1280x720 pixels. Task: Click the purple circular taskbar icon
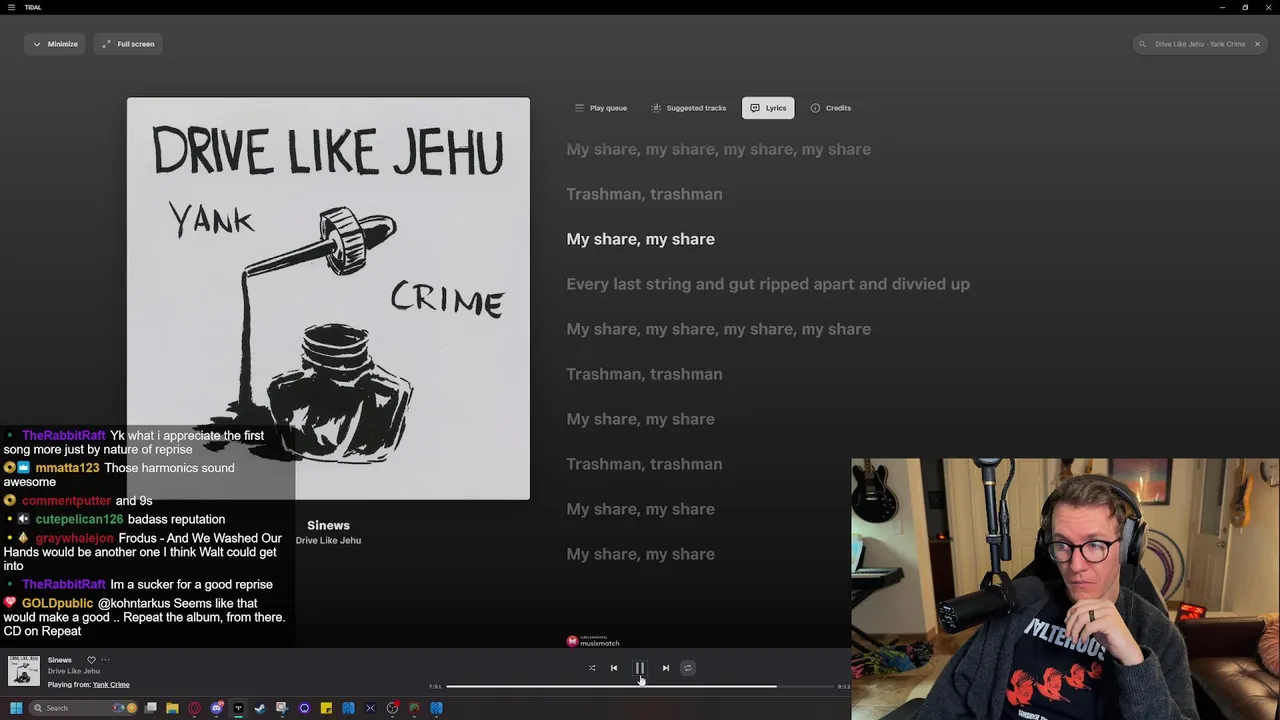point(304,708)
